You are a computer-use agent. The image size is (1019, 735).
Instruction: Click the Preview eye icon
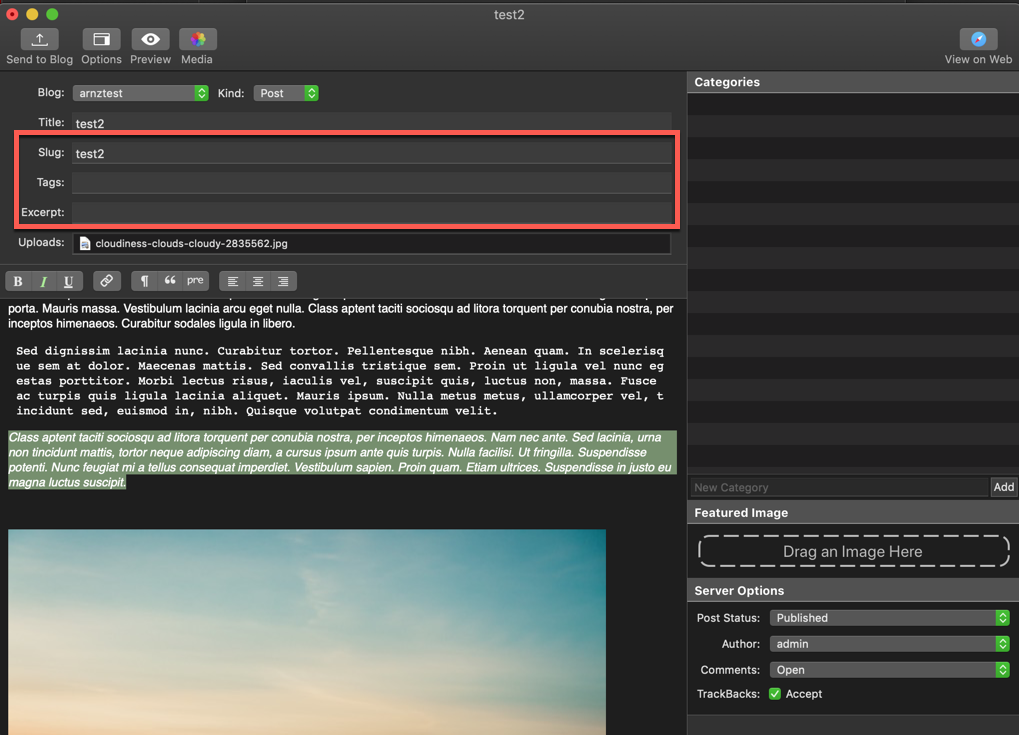pyautogui.click(x=150, y=40)
